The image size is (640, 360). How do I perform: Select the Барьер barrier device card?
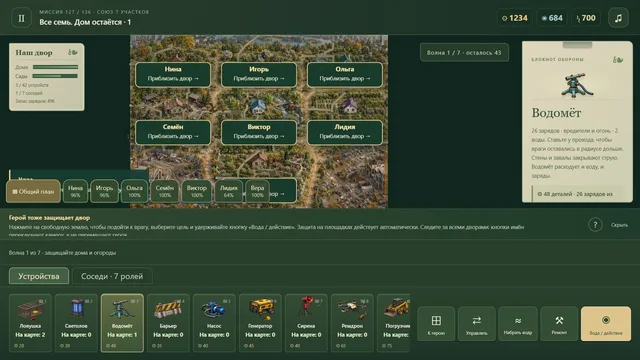pos(168,322)
